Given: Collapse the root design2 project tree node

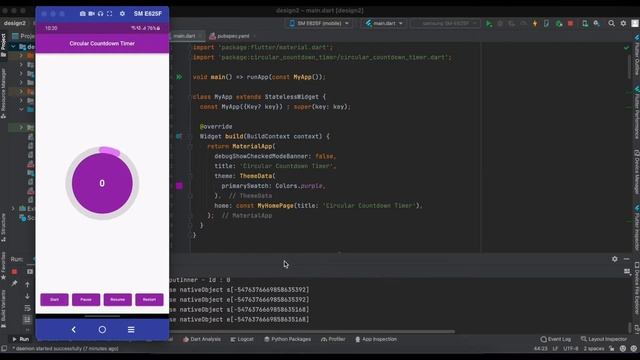Looking at the screenshot, I should pos(13,47).
